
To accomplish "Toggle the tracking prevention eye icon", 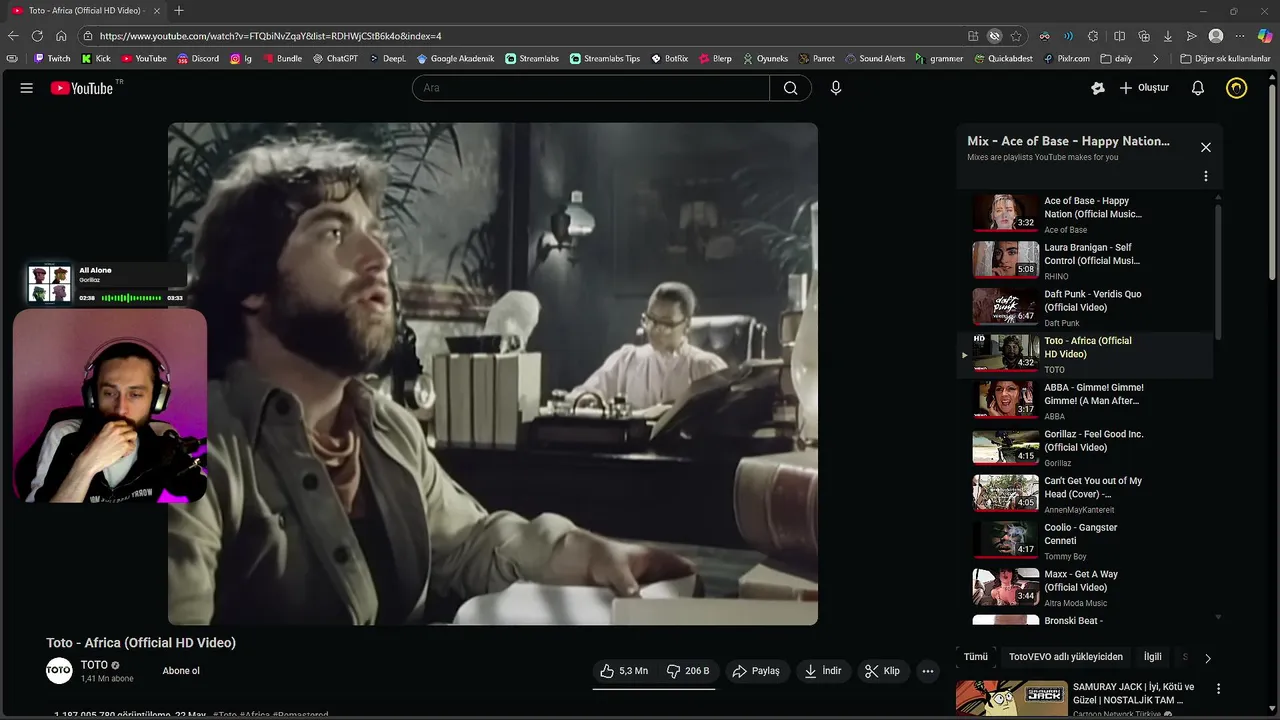I will [994, 36].
